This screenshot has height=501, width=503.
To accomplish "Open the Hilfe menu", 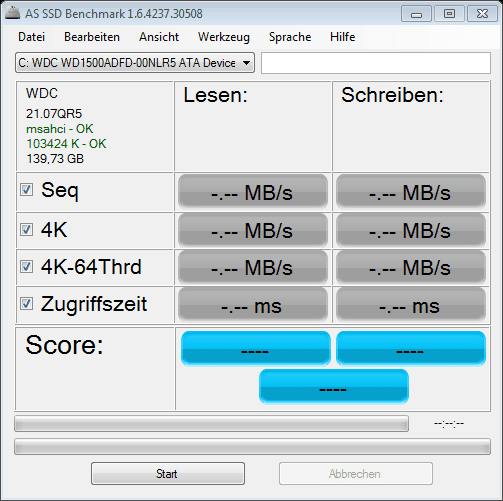I will click(343, 37).
